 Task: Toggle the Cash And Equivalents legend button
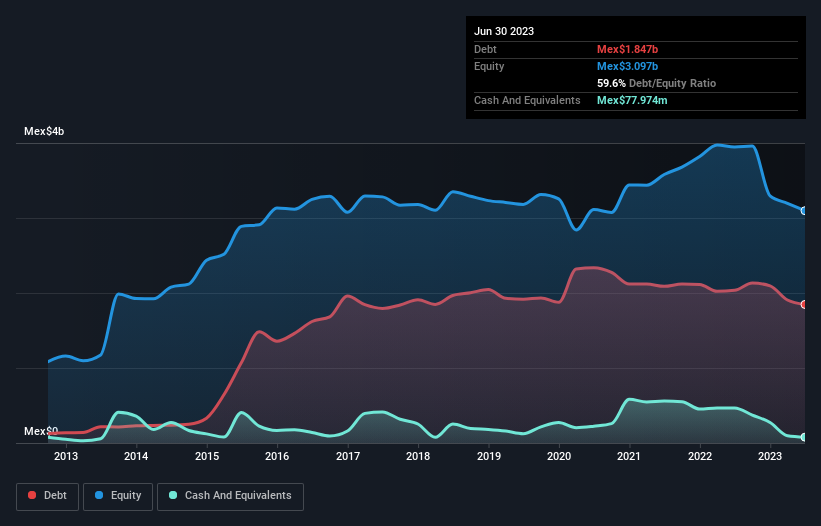point(230,496)
